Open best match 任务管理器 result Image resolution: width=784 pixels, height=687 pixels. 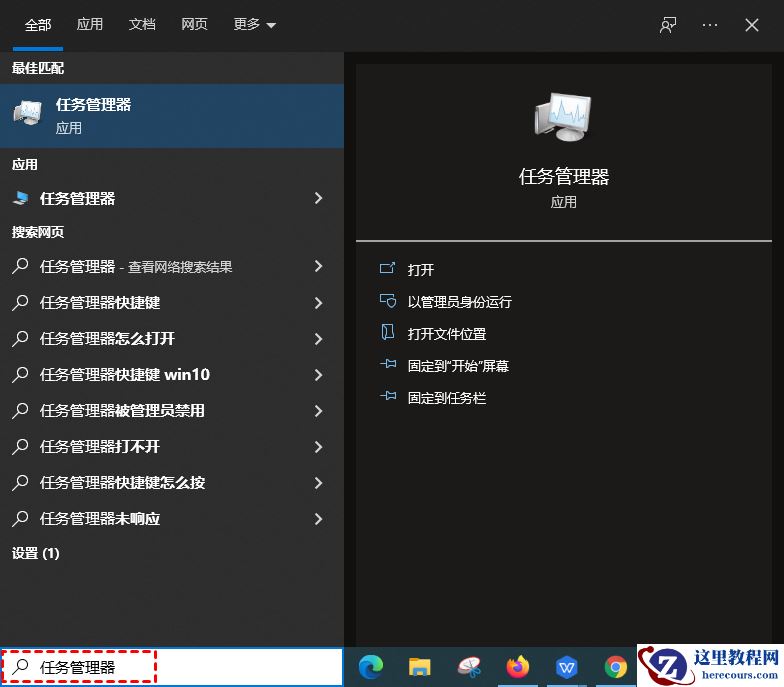tap(172, 116)
